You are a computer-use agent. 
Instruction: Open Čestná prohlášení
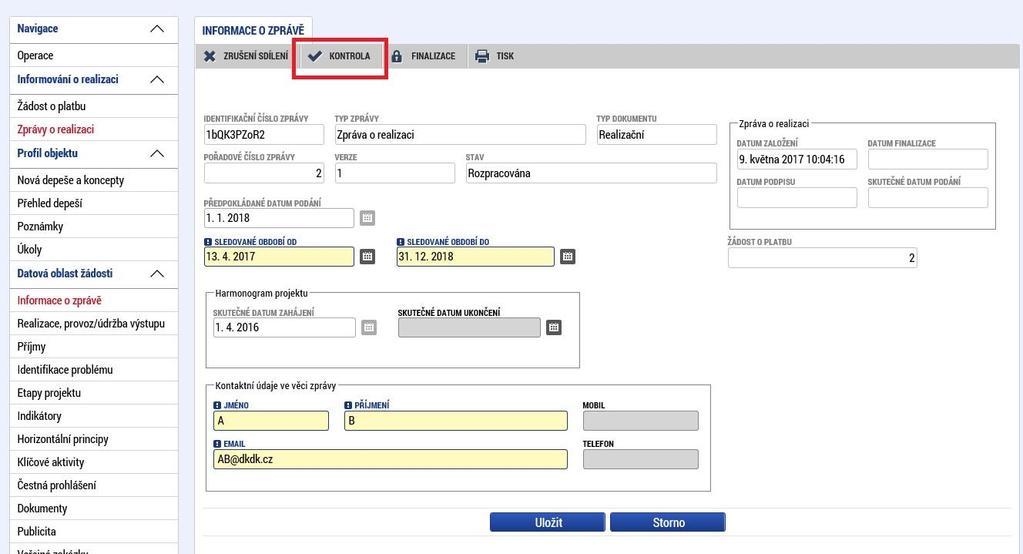click(x=94, y=485)
